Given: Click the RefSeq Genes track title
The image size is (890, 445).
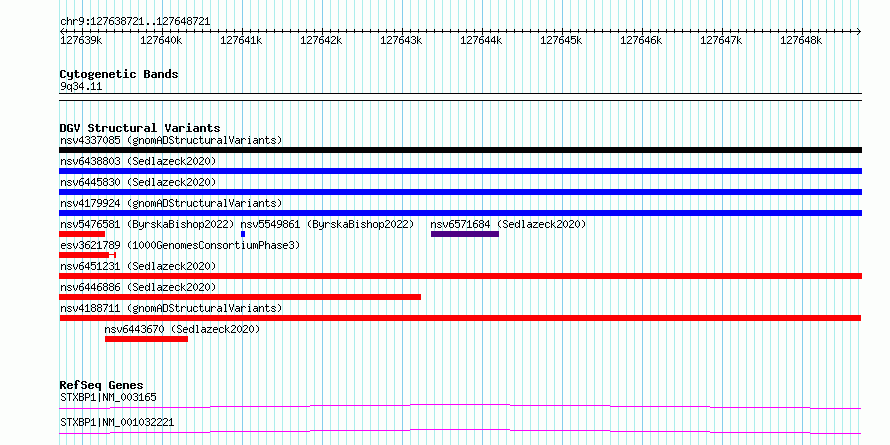Looking at the screenshot, I should [x=101, y=386].
